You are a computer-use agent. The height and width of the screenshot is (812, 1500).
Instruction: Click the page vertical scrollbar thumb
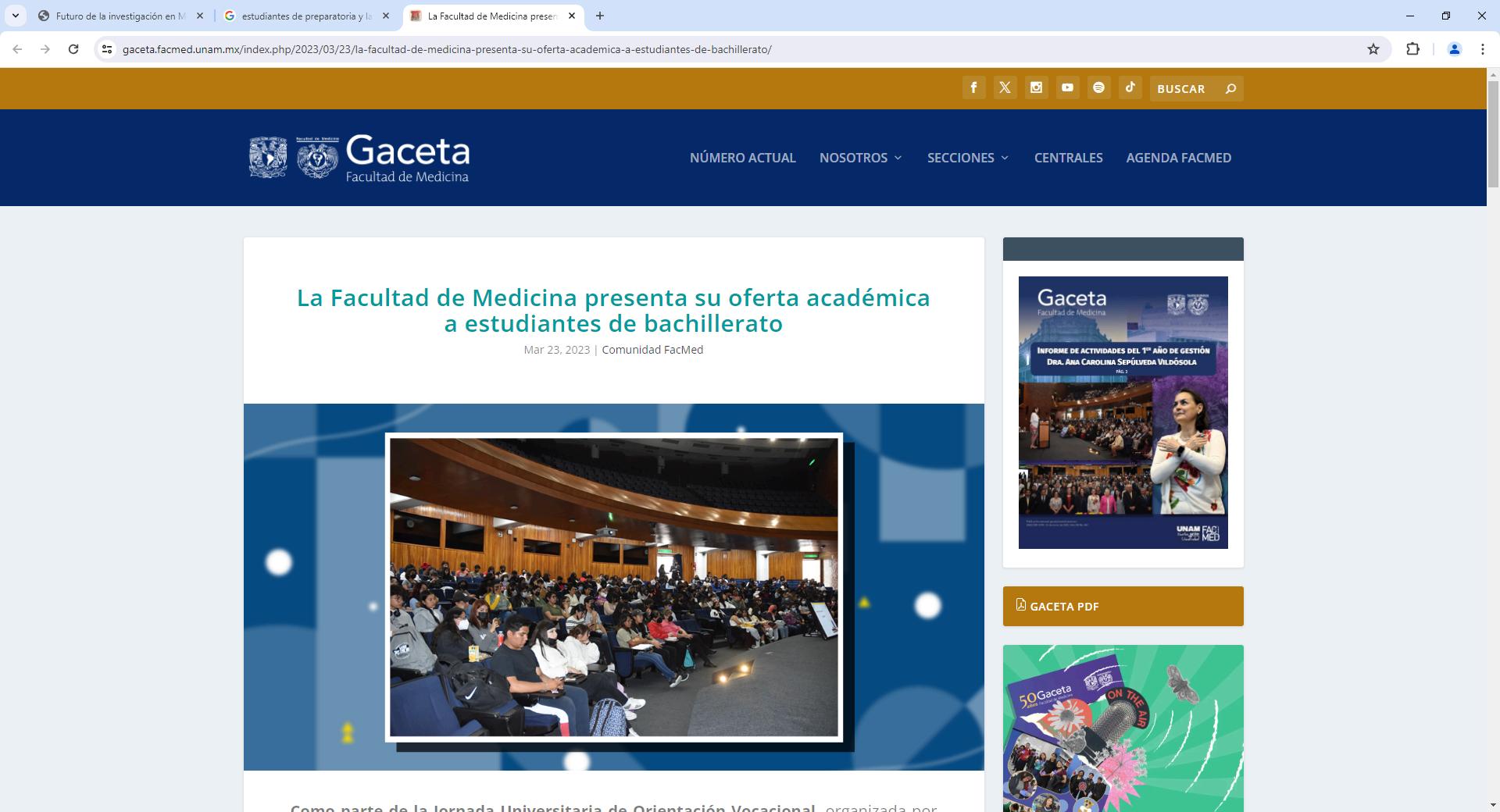tap(1493, 133)
